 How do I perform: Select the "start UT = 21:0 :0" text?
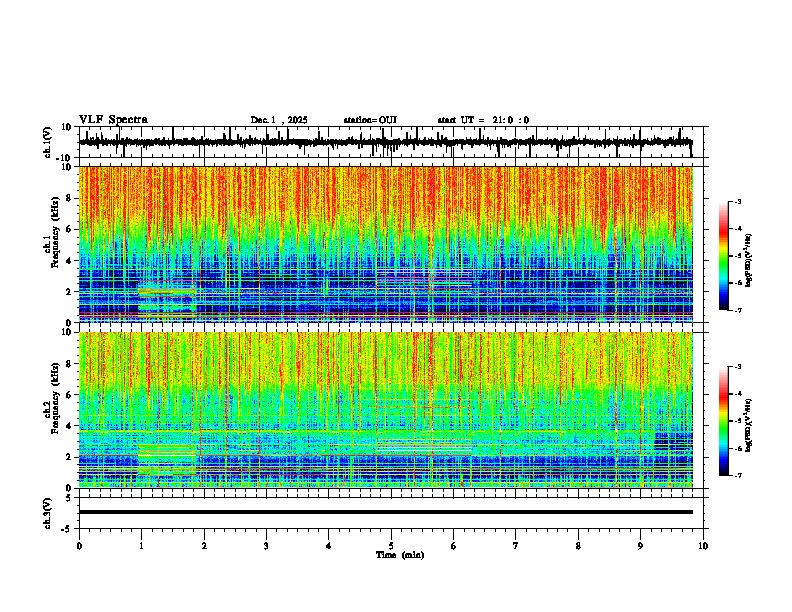pyautogui.click(x=483, y=120)
